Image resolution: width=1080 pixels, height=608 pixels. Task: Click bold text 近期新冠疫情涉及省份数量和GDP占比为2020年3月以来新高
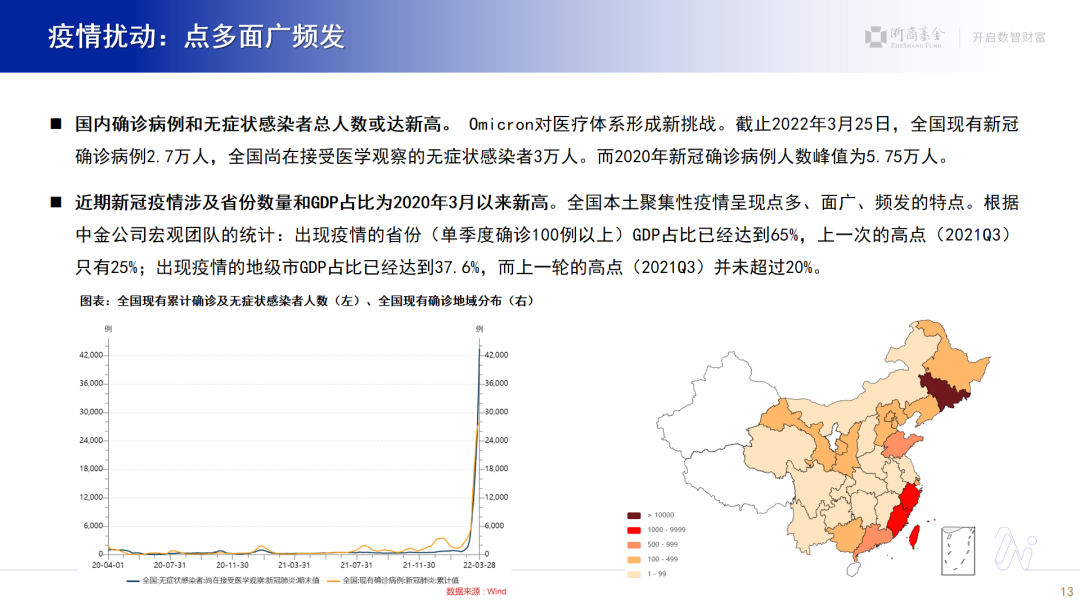click(311, 202)
